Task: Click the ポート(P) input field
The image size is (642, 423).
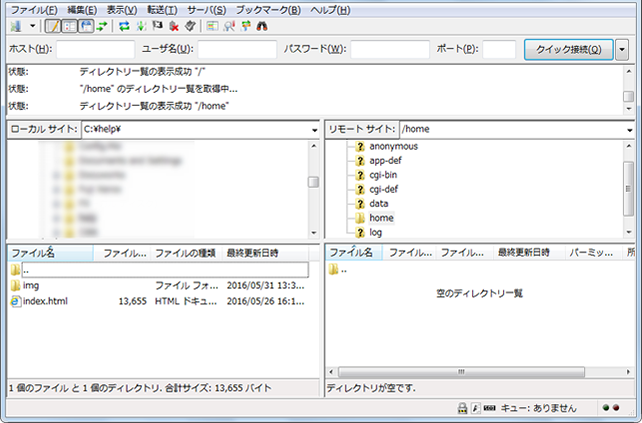Action: point(499,49)
